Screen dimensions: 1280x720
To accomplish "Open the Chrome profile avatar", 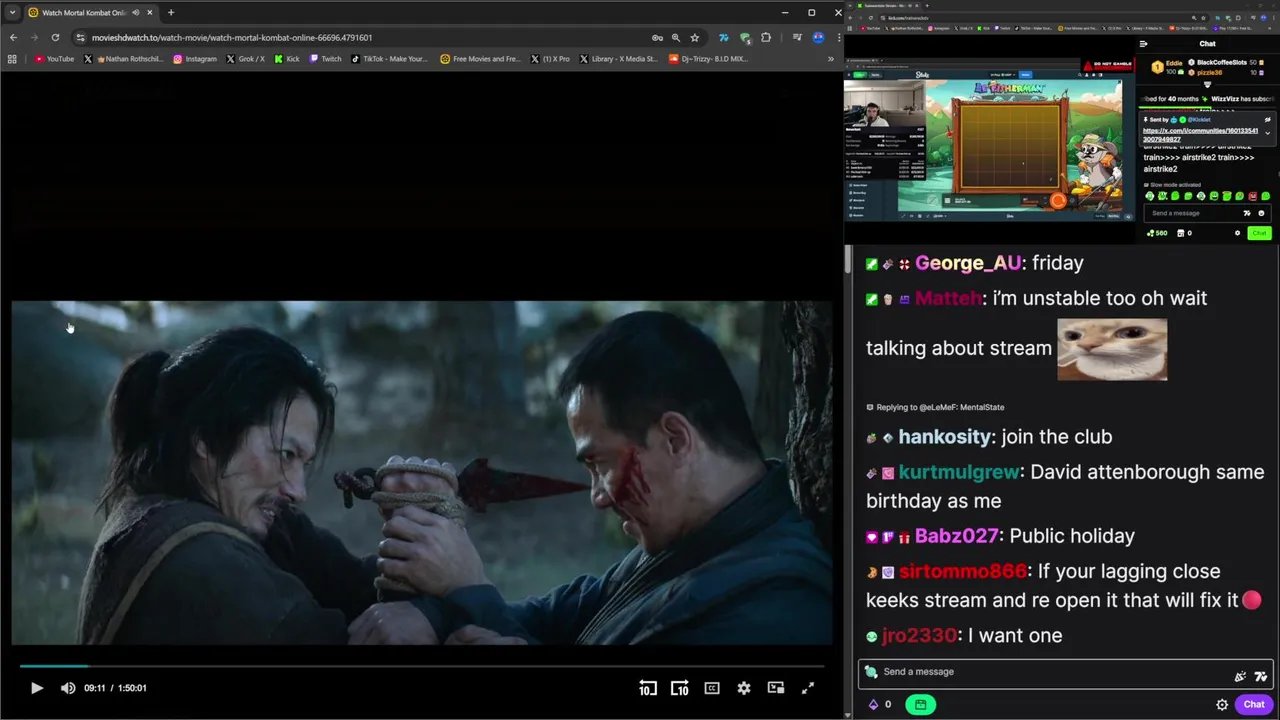I will 818,37.
